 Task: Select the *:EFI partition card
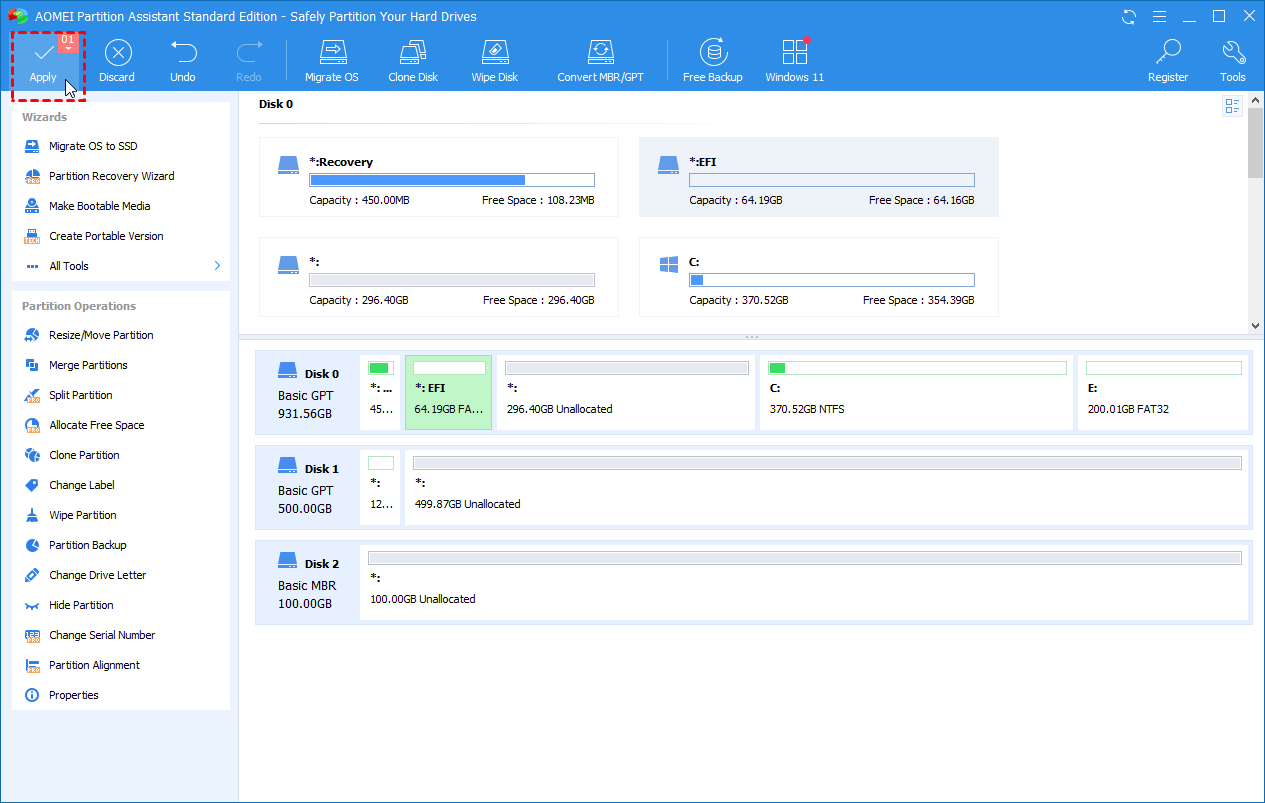pyautogui.click(x=818, y=177)
